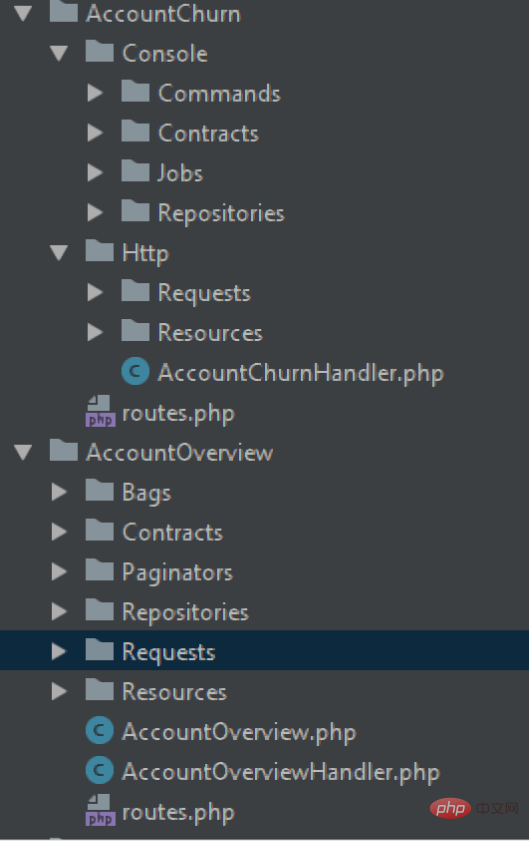Expand the selected Requests folder arrow
Screen dimensions: 529x841
[x=59, y=651]
